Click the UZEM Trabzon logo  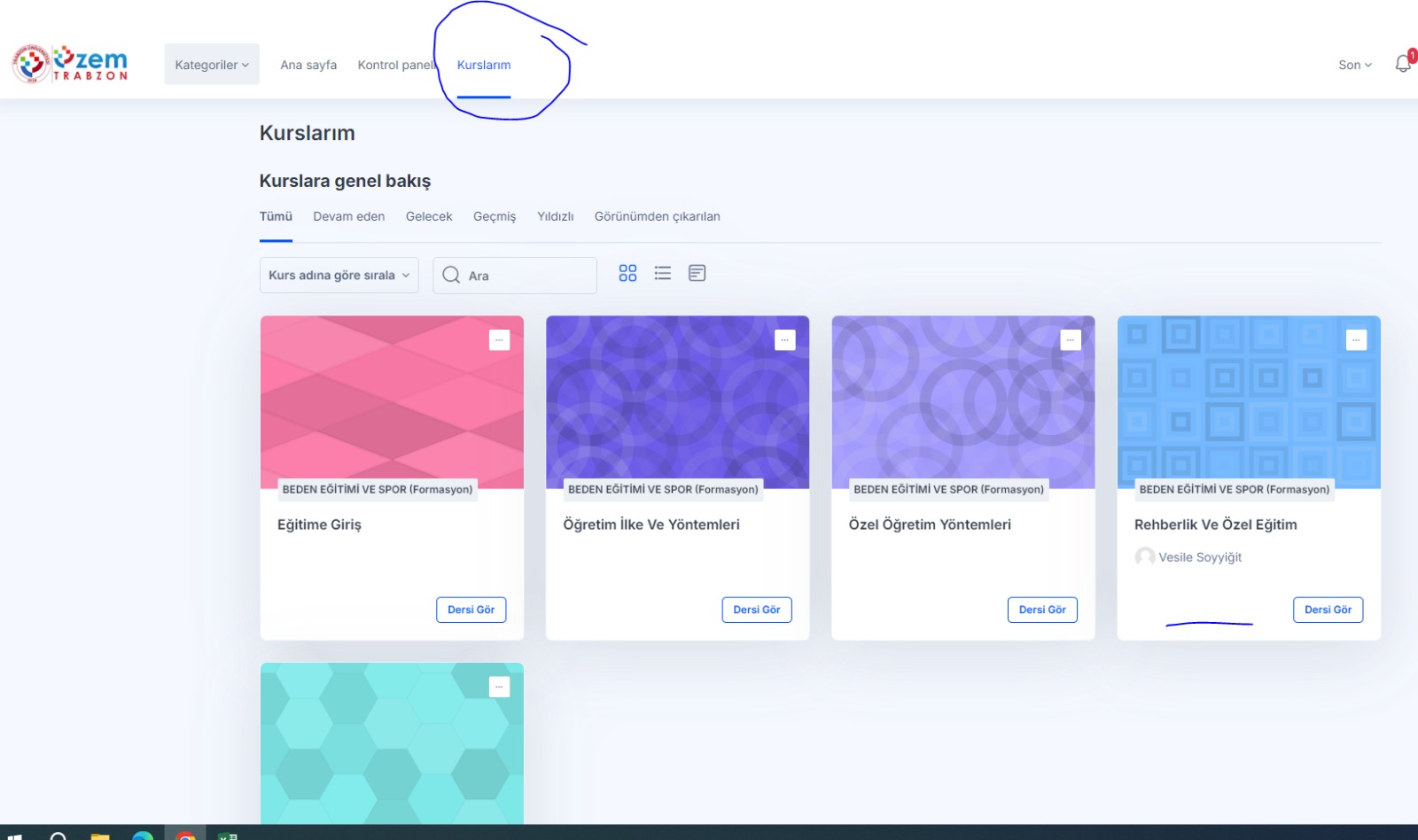coord(71,64)
